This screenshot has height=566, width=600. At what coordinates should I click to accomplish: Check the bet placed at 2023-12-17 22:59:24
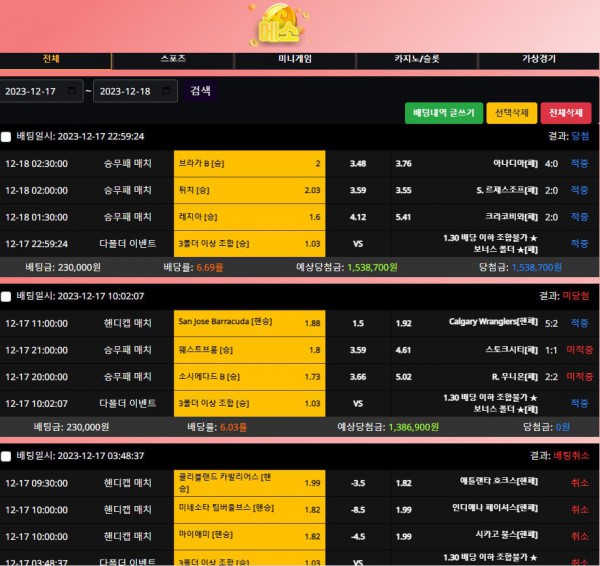pos(6,137)
